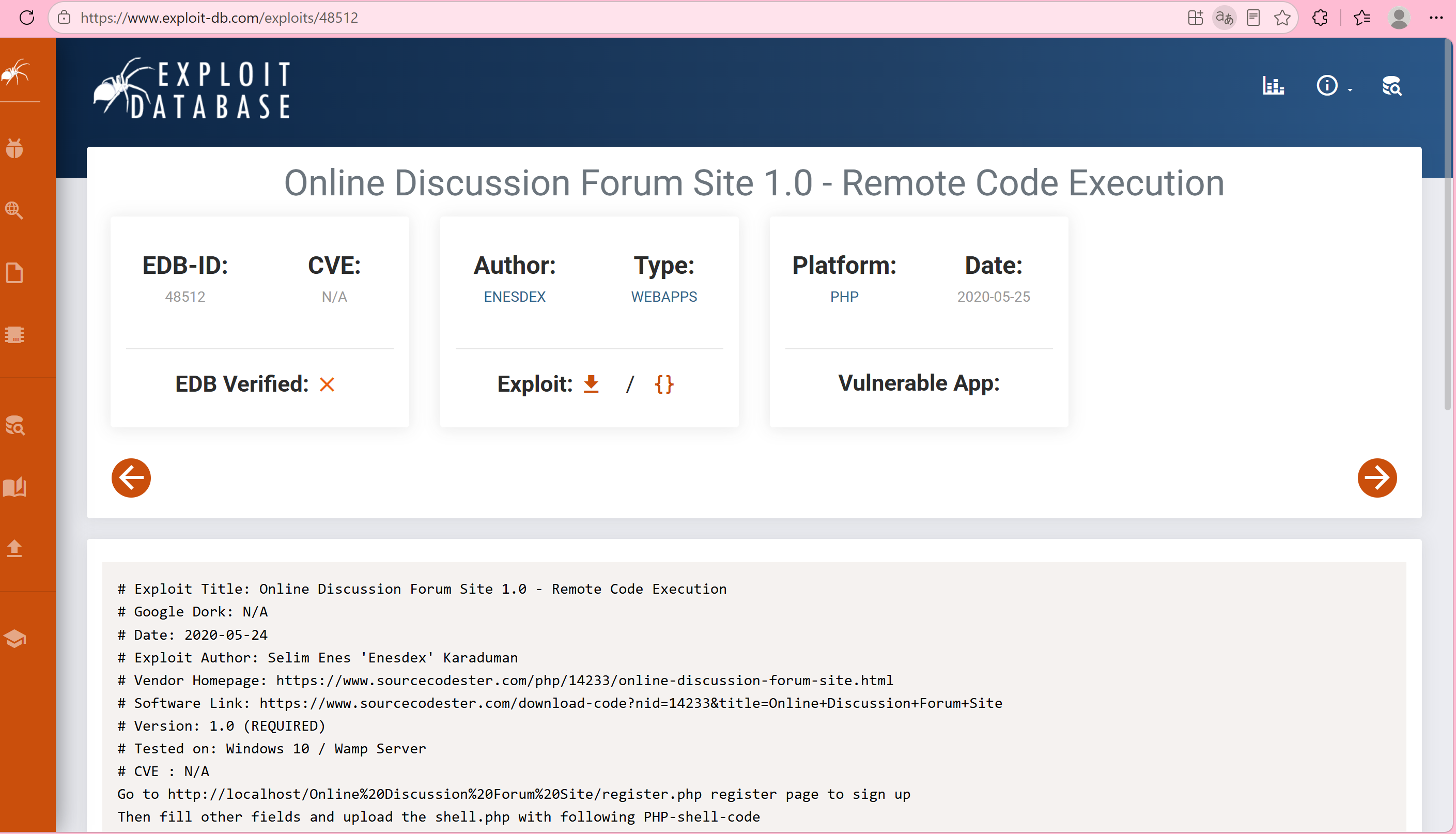1456x834 pixels.
Task: Open immersive reader icon in address bar
Action: coord(1253,18)
